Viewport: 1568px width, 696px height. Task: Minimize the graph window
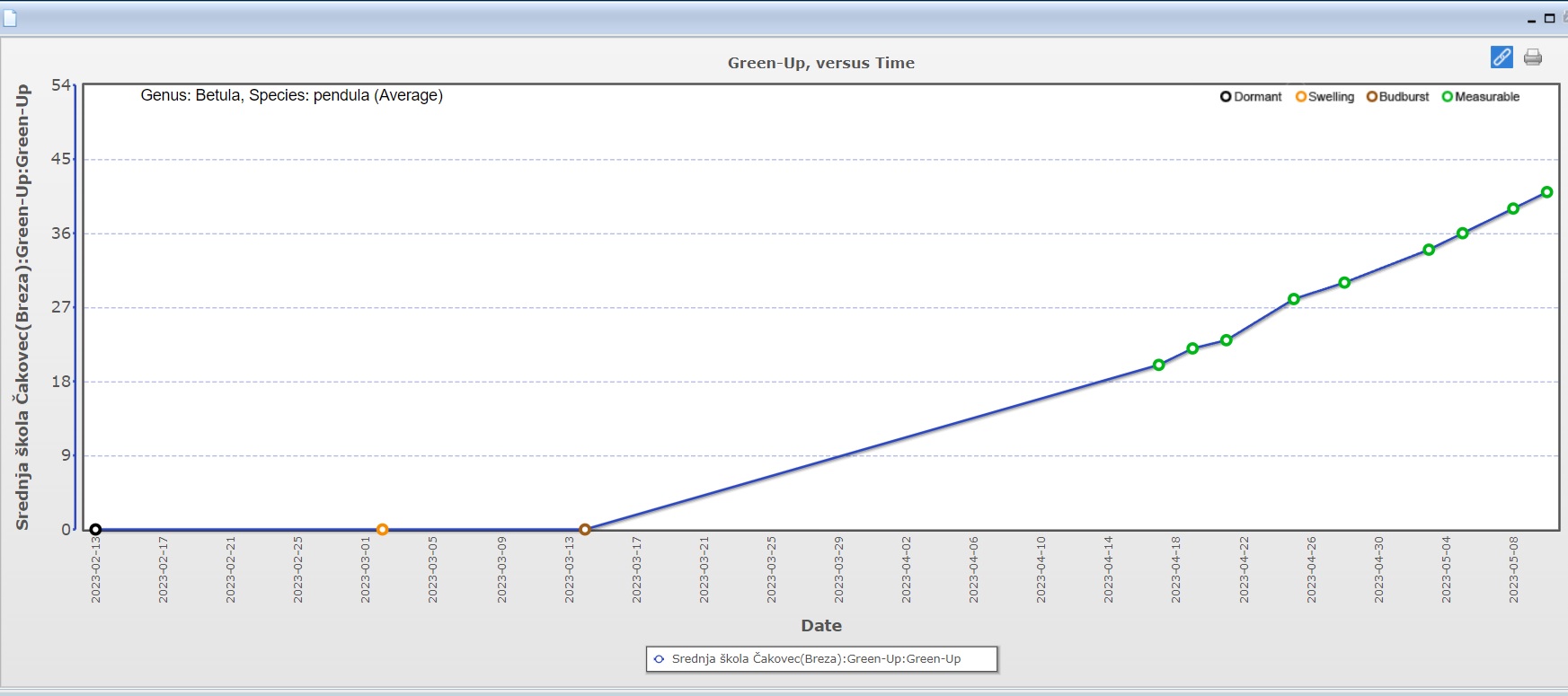point(1532,20)
